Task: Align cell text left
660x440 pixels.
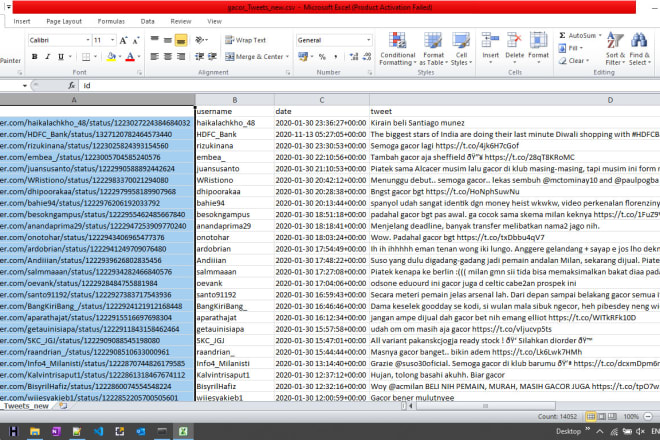Action: coord(154,56)
